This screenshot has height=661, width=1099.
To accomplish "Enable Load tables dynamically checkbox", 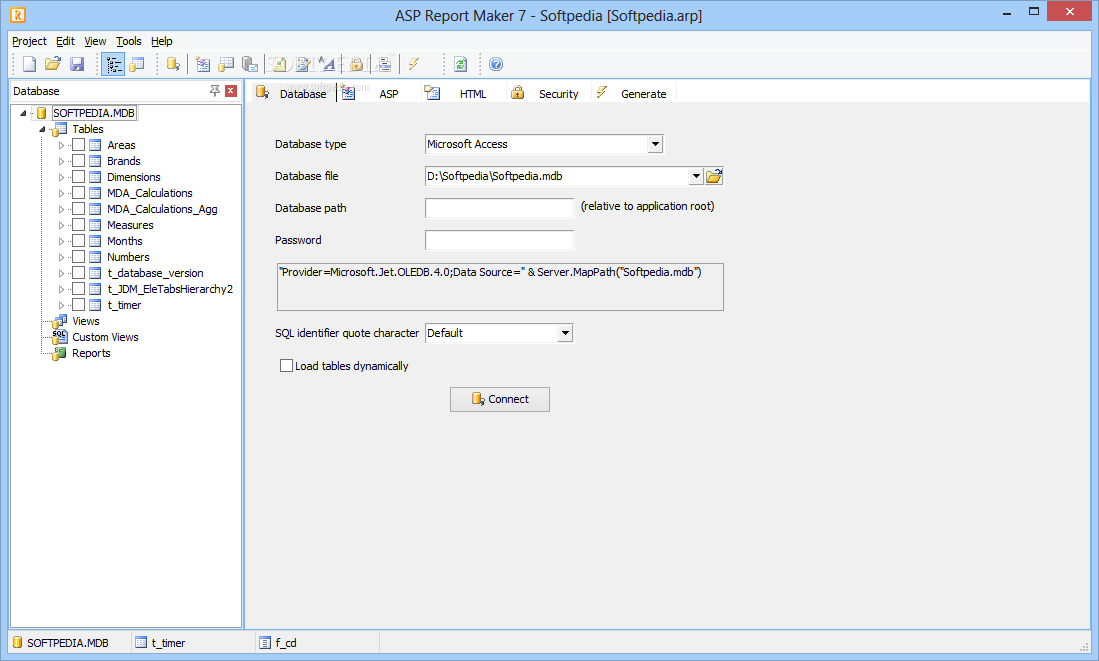I will click(286, 366).
